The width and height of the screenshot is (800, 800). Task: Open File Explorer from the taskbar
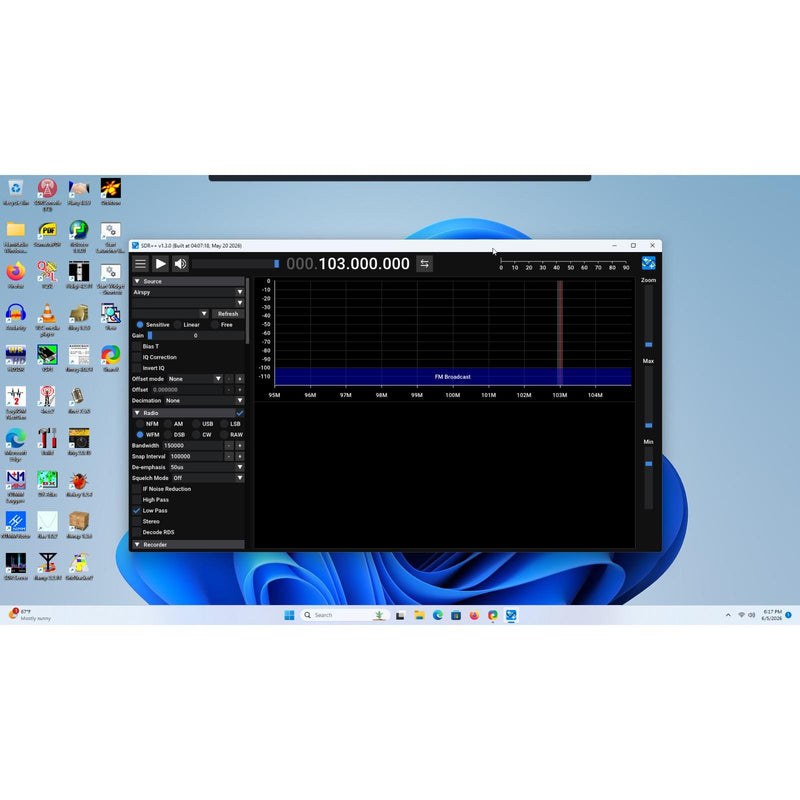coord(419,615)
